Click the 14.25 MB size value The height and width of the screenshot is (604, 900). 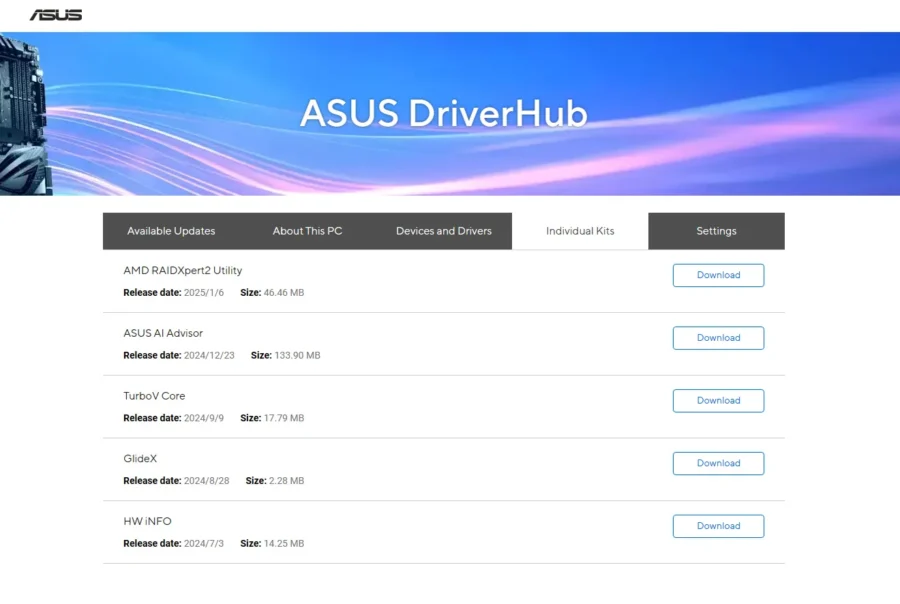click(284, 543)
